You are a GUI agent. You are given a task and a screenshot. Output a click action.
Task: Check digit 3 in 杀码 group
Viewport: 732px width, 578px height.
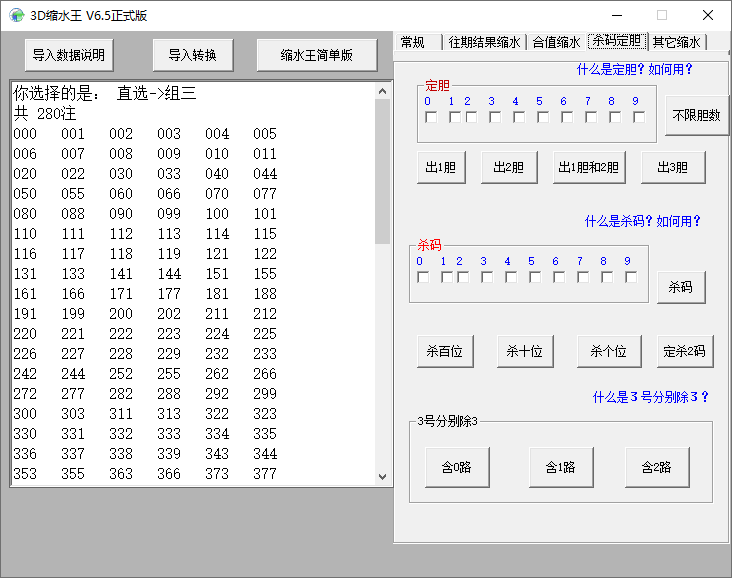(x=487, y=277)
